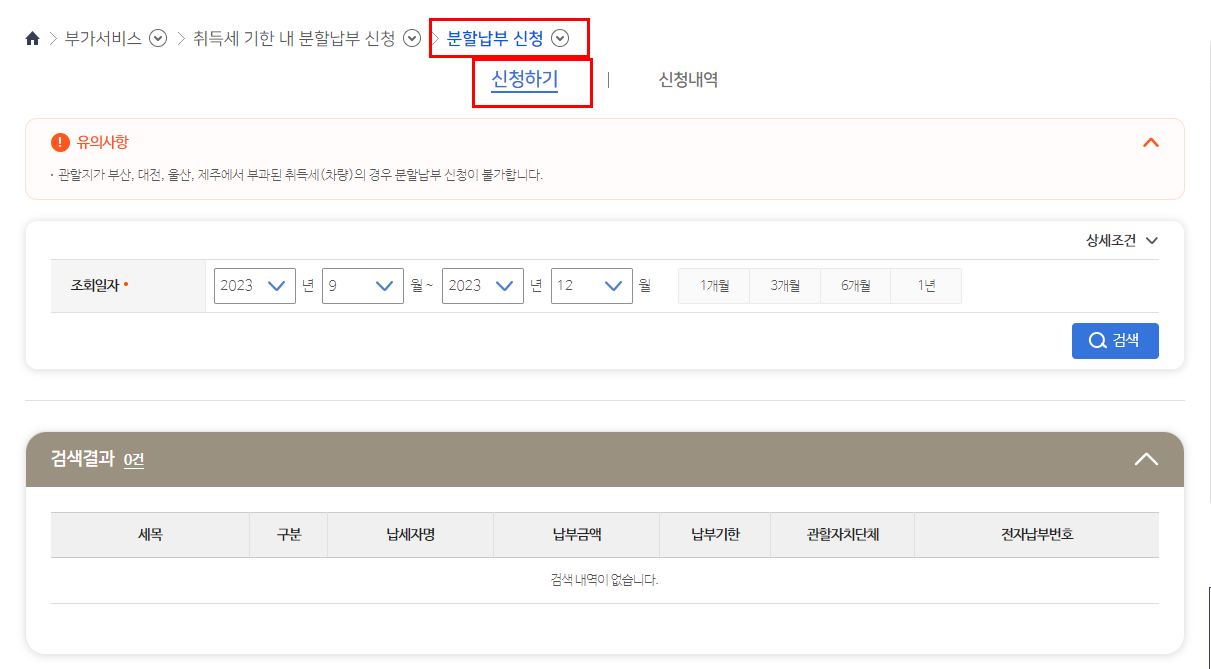Collapse the 검색결과 panel using its chevron

pyautogui.click(x=1144, y=459)
